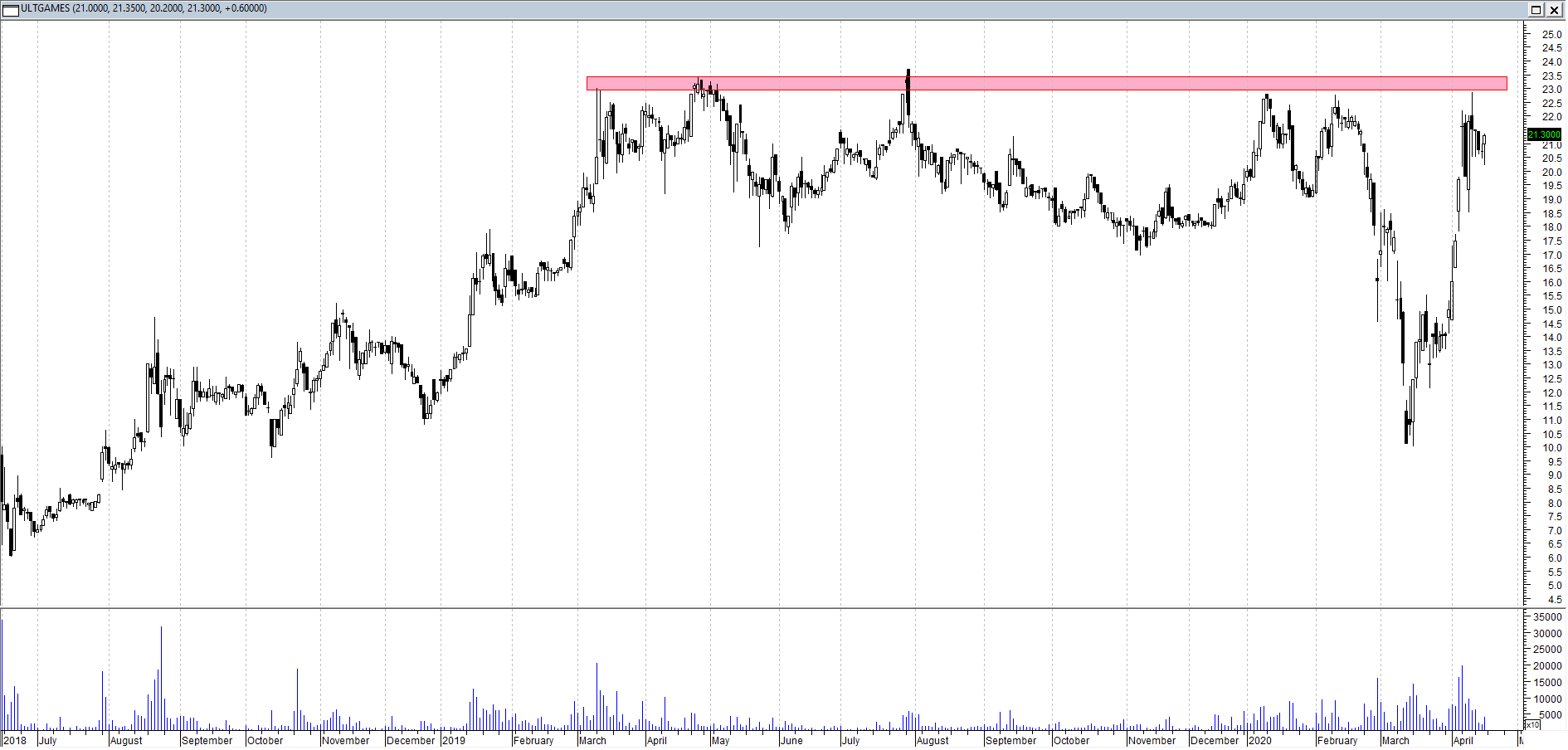Screen dimensions: 1568x750
Task: Click the 10.0 price axis label
Action: 1551,448
